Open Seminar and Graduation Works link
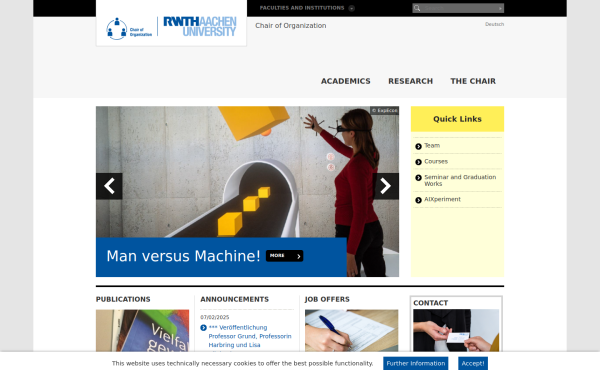This screenshot has height=375, width=600. pos(460,180)
